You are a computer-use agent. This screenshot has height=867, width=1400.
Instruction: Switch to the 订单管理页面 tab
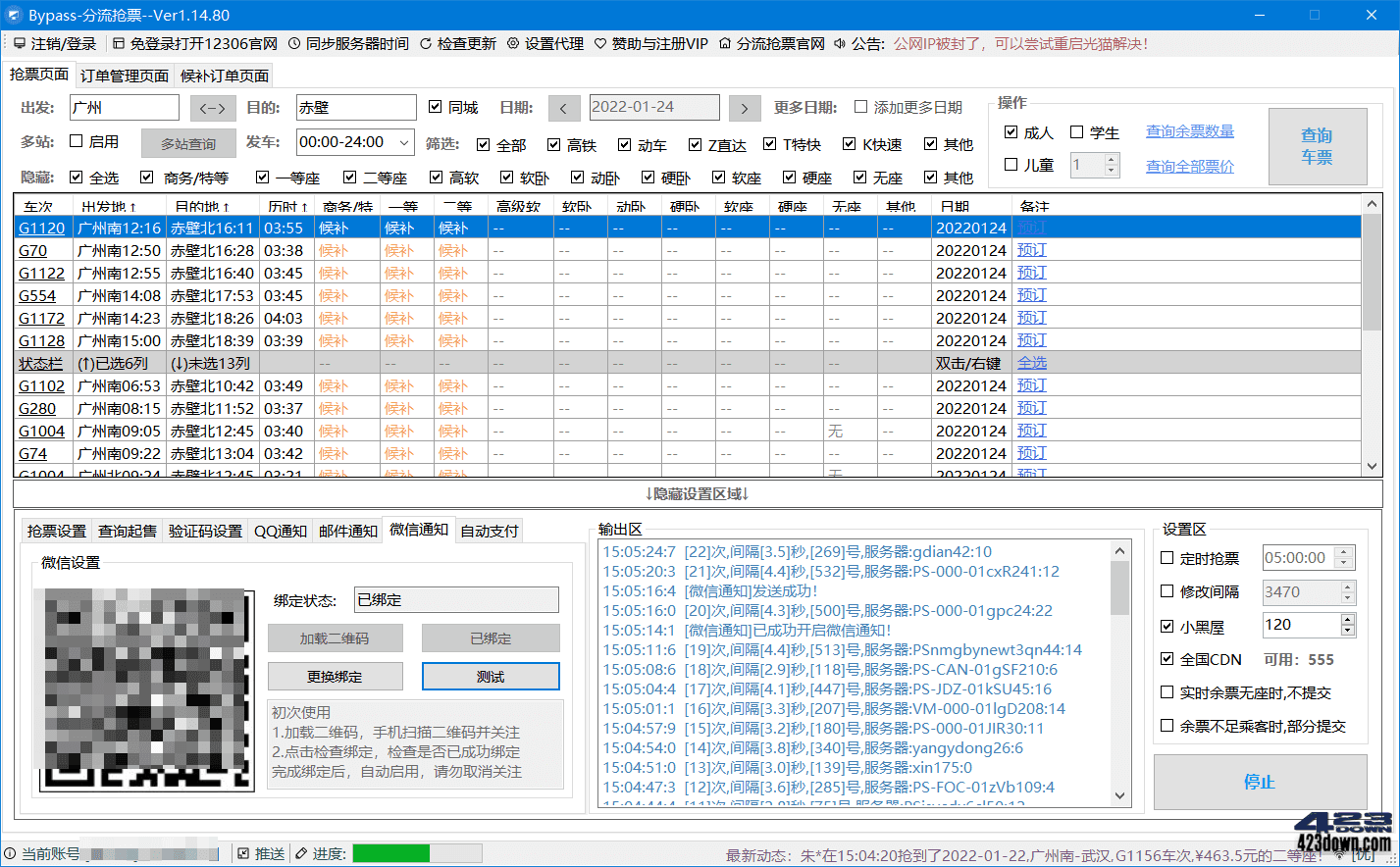[x=126, y=75]
